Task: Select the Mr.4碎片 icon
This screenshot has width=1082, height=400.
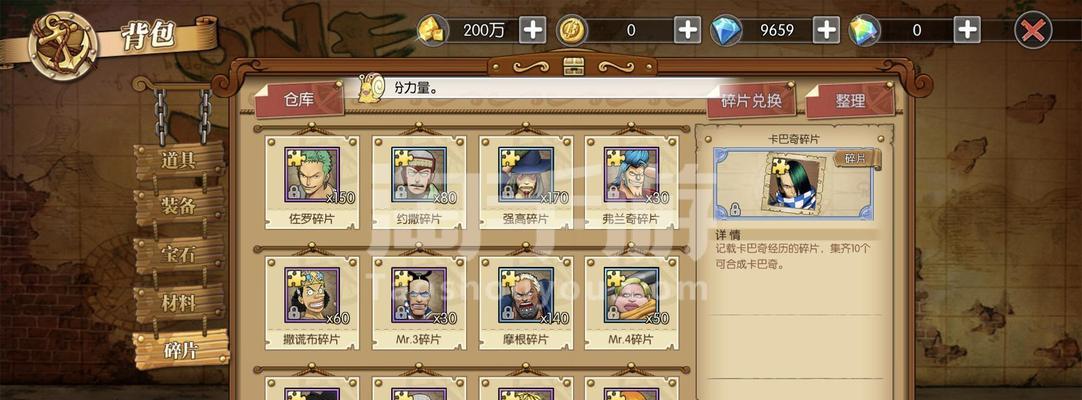Action: 631,295
